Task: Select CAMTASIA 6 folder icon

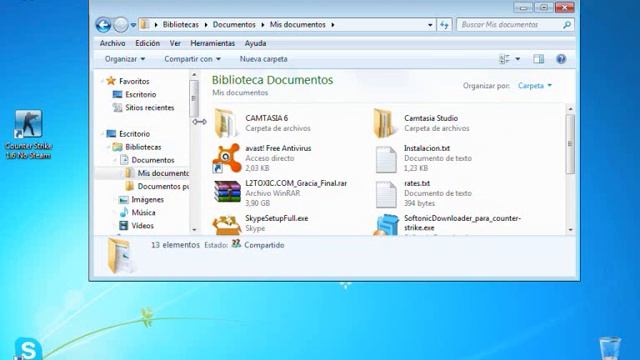Action: [x=226, y=123]
